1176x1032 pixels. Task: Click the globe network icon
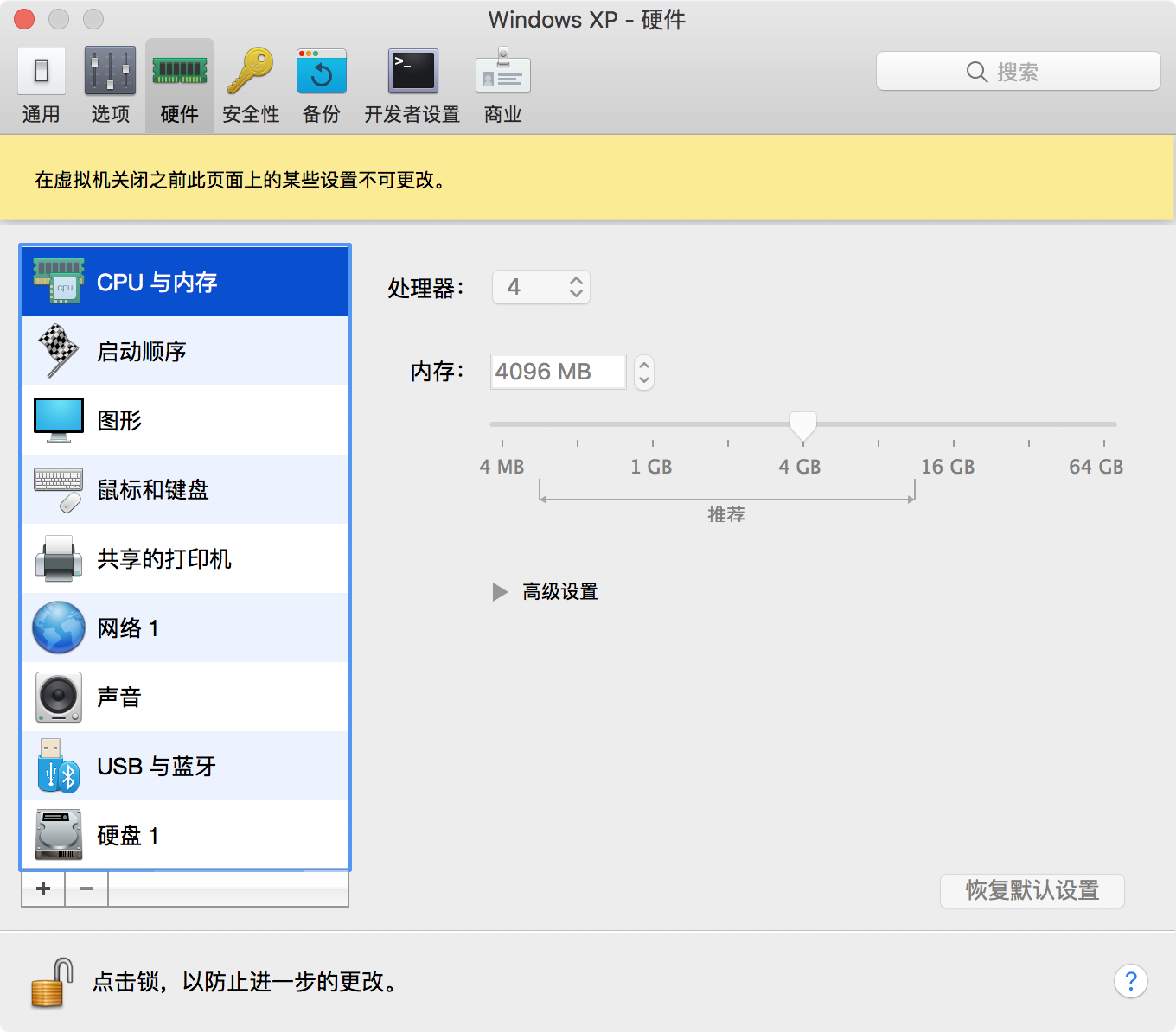[59, 627]
